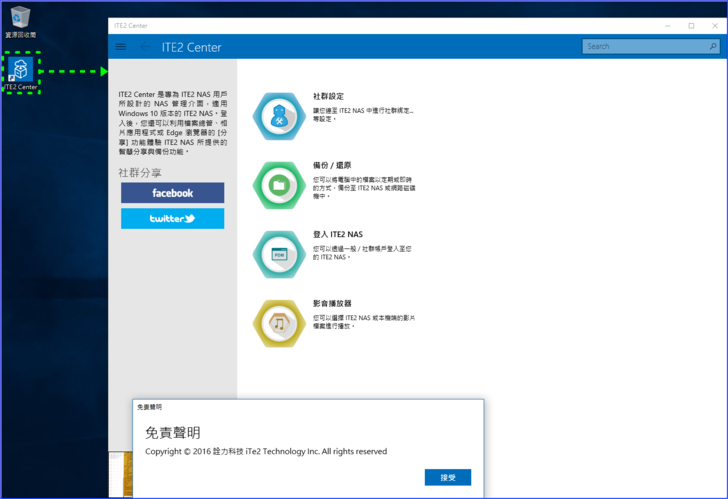Minimize the ITE2 Center window
The height and width of the screenshot is (499, 728).
(666, 25)
